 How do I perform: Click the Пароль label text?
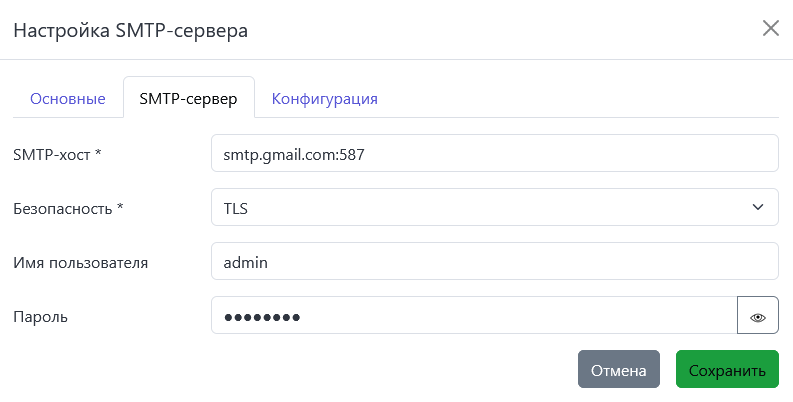coord(40,317)
